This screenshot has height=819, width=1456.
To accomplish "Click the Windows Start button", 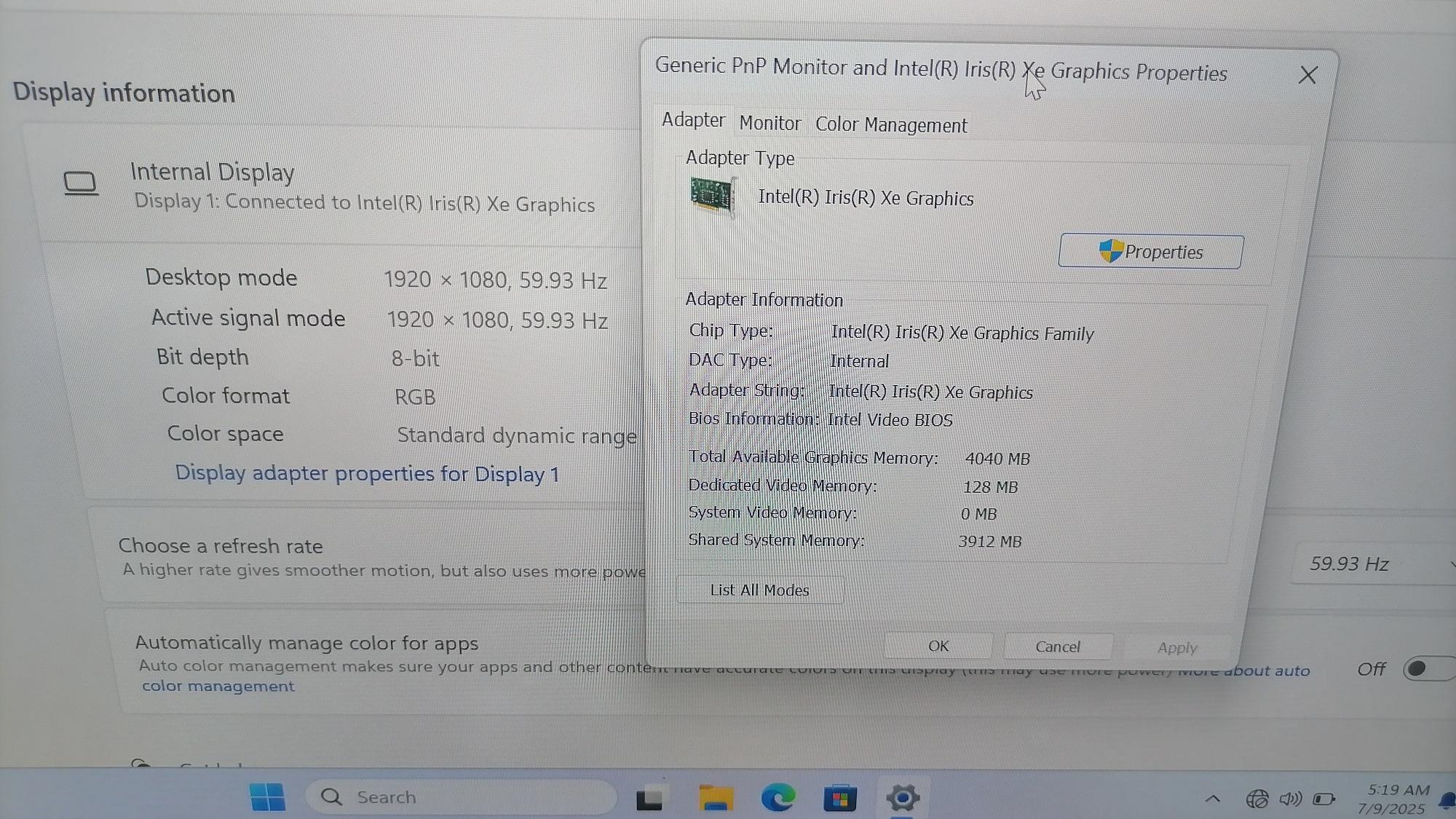I will pos(267,797).
